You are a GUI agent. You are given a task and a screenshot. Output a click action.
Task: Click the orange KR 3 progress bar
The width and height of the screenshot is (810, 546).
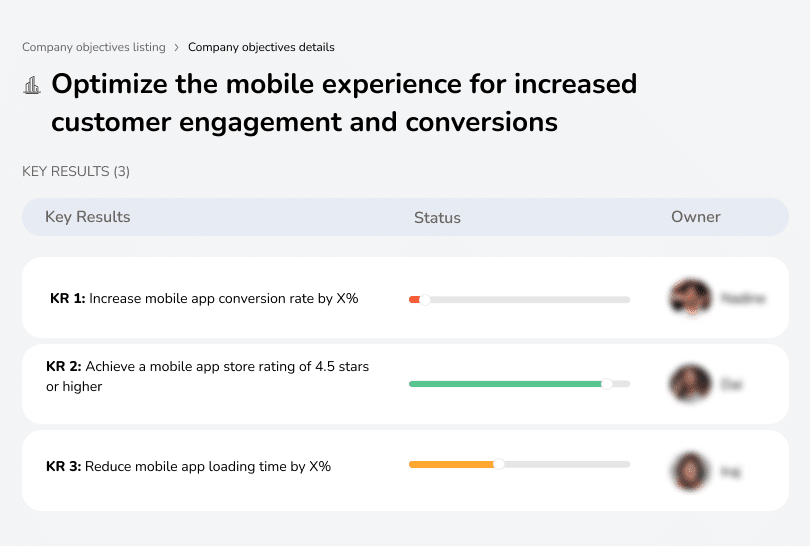click(452, 464)
